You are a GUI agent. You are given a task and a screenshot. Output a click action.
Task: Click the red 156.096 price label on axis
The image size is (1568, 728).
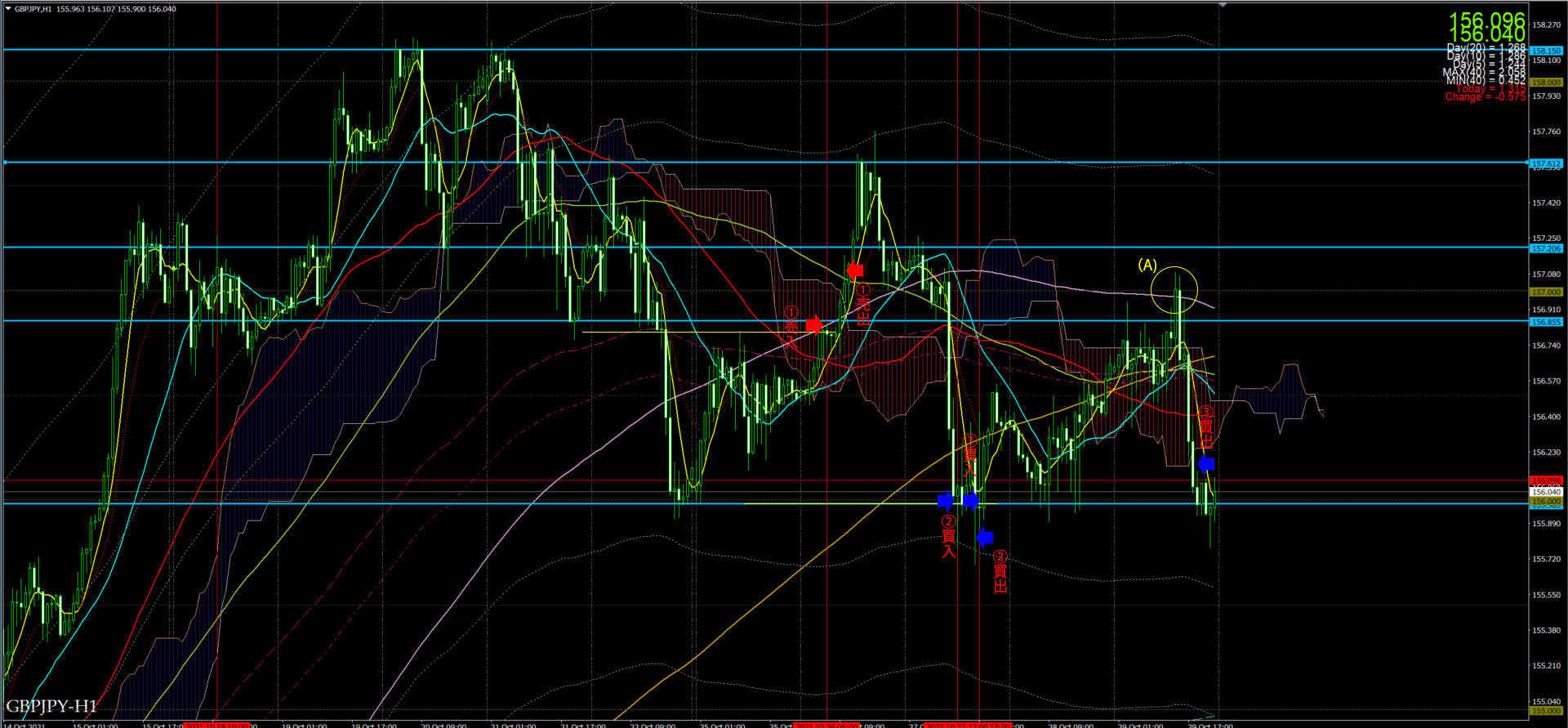coord(1546,481)
